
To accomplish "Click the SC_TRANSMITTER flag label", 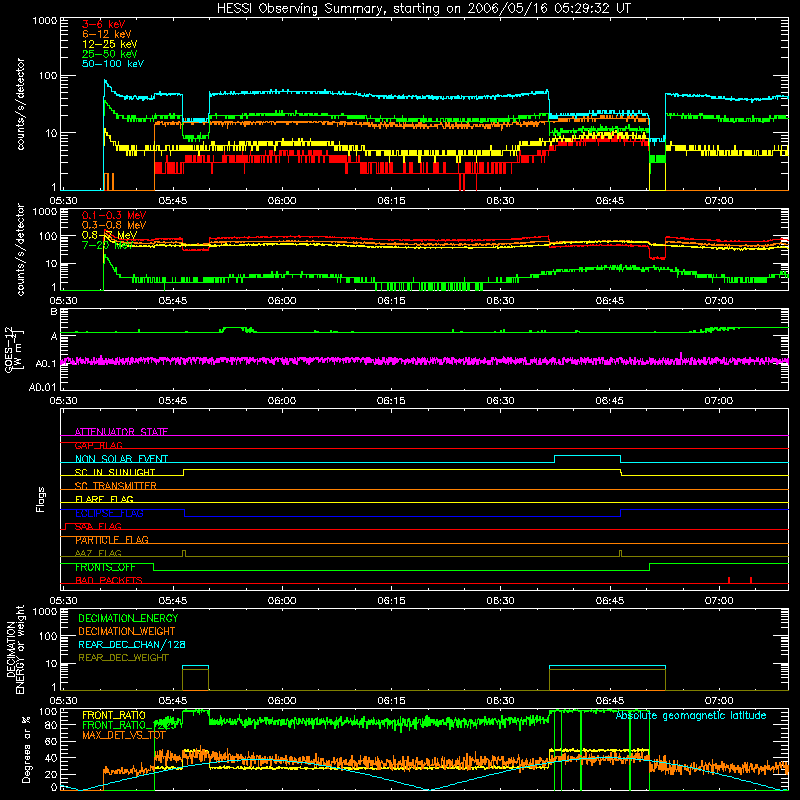I will pos(115,486).
